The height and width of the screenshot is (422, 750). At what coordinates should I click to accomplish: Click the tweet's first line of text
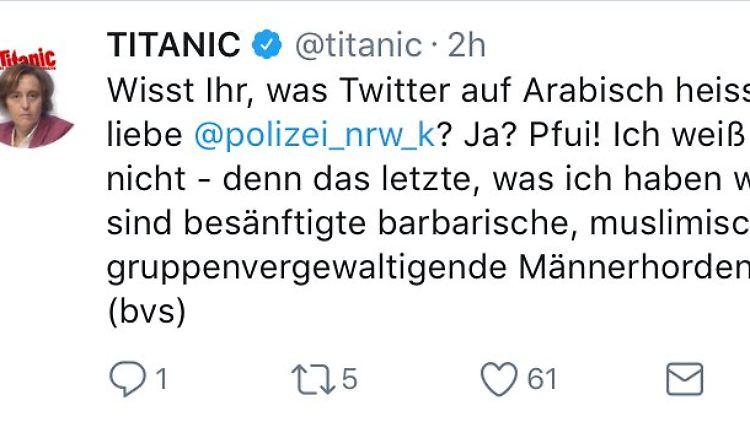click(420, 91)
